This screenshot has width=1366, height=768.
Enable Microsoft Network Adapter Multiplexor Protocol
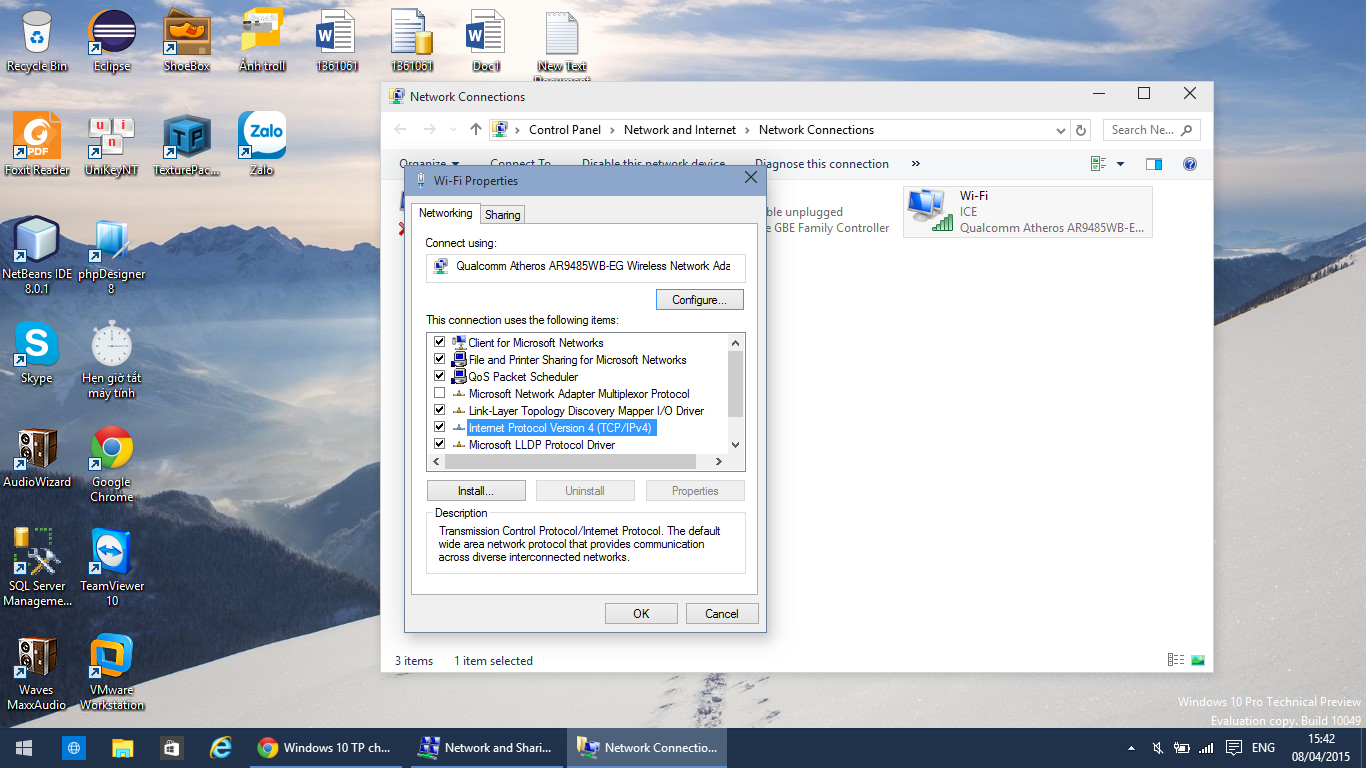[439, 393]
